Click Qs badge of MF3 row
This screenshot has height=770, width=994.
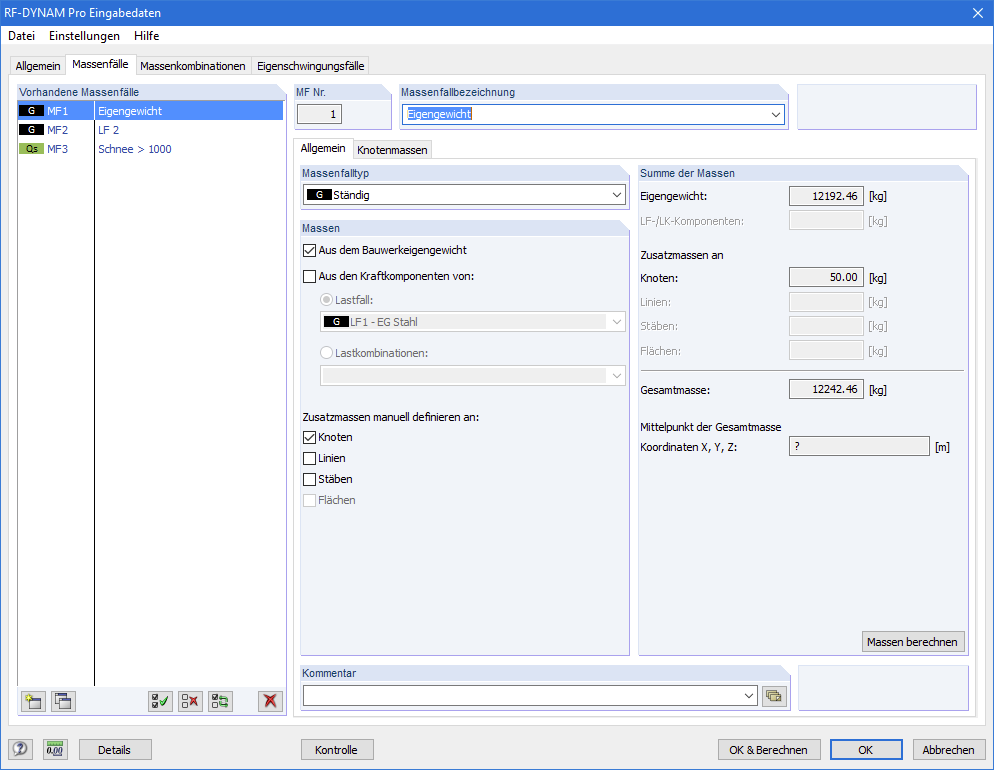31,149
